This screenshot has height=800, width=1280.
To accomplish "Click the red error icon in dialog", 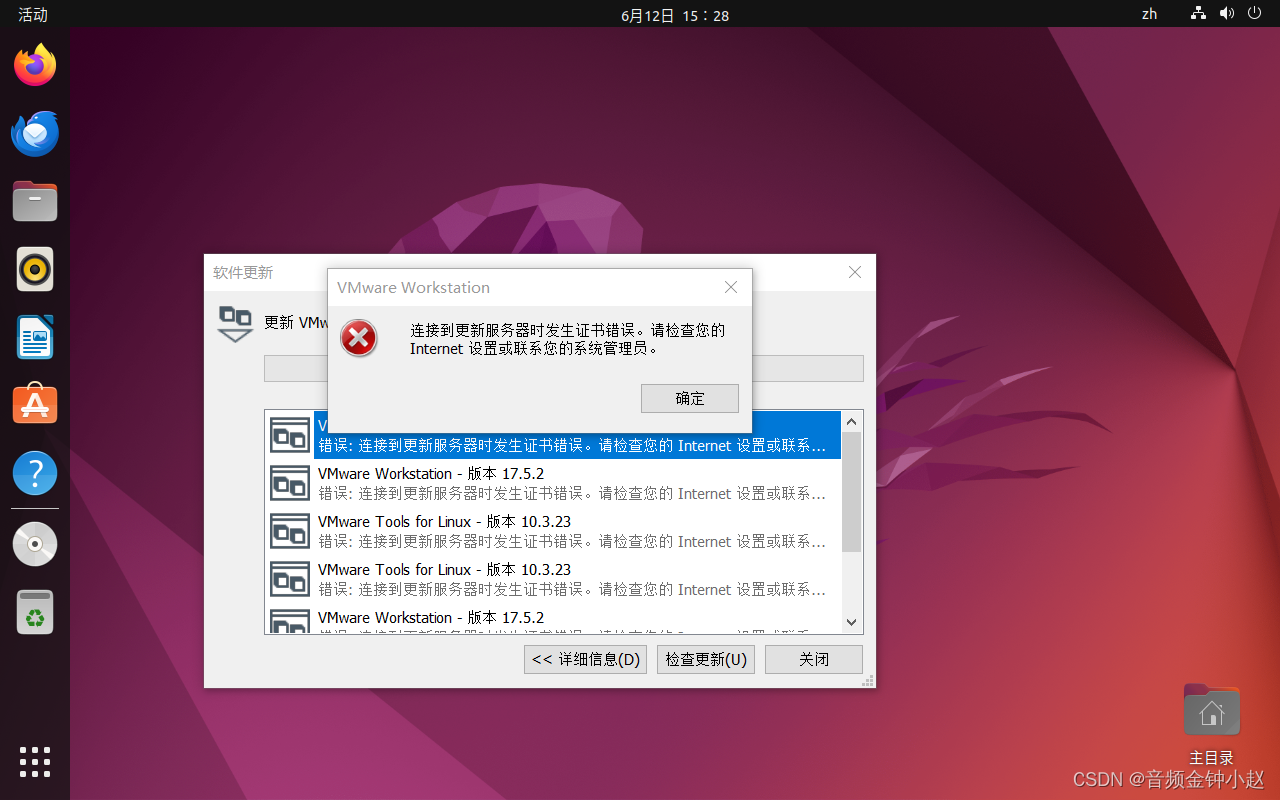I will pyautogui.click(x=359, y=338).
